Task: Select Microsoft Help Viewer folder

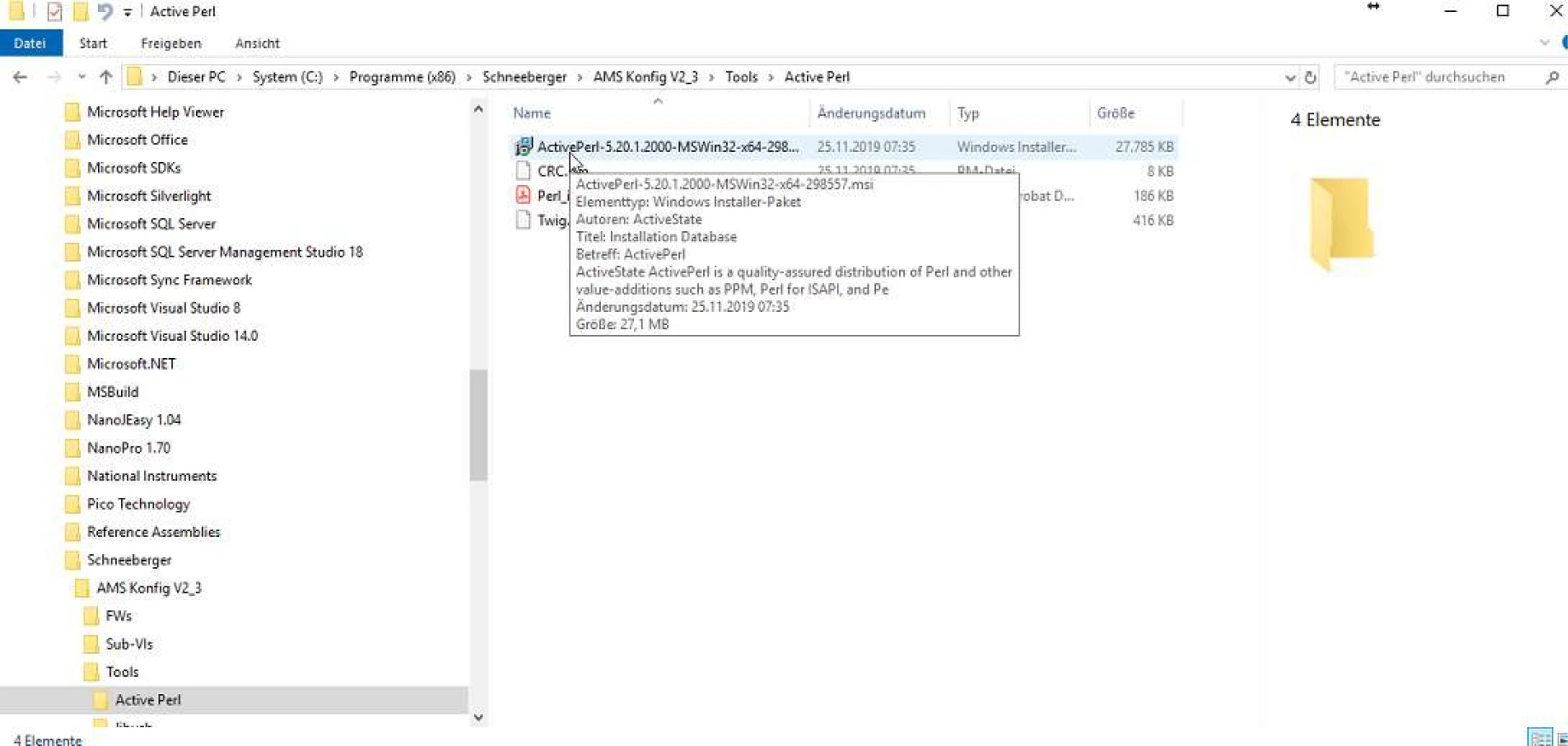Action: (x=155, y=112)
